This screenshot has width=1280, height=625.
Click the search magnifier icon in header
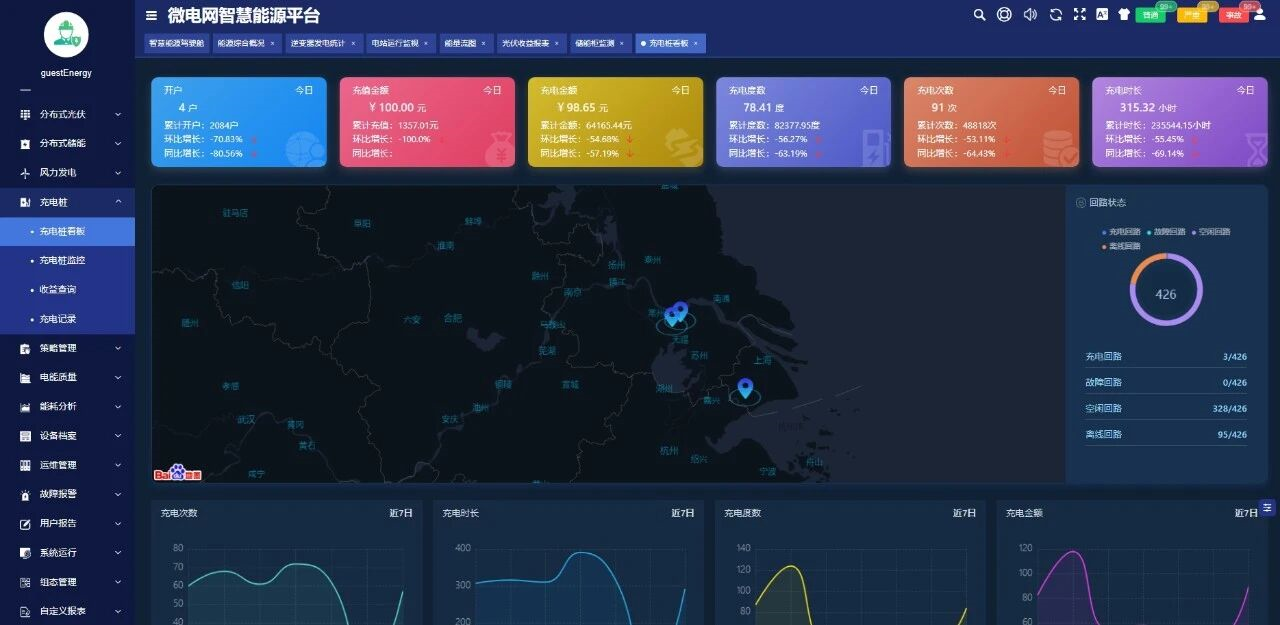(x=980, y=15)
